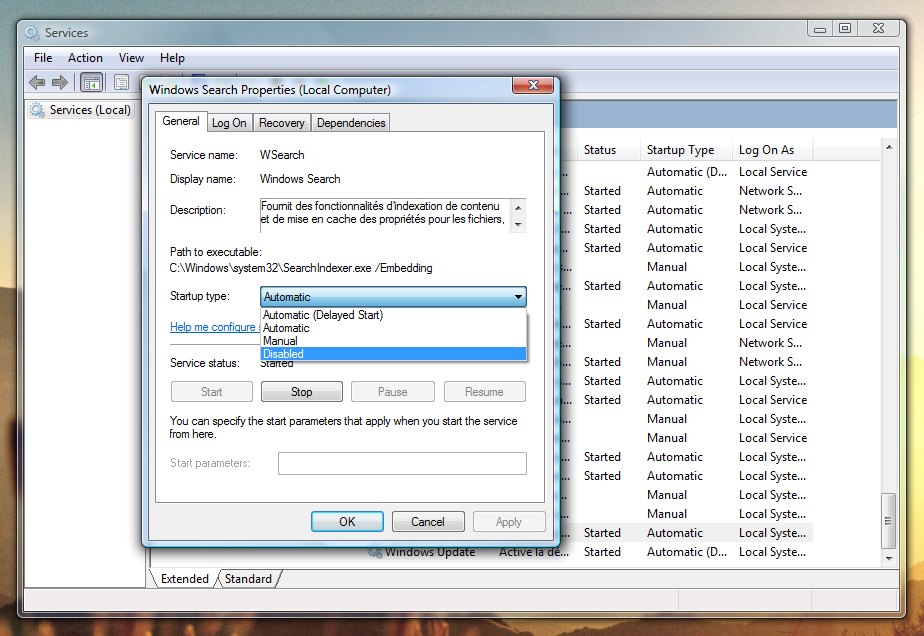Click the Back arrow in Services toolbar
The width and height of the screenshot is (924, 636).
pos(37,83)
